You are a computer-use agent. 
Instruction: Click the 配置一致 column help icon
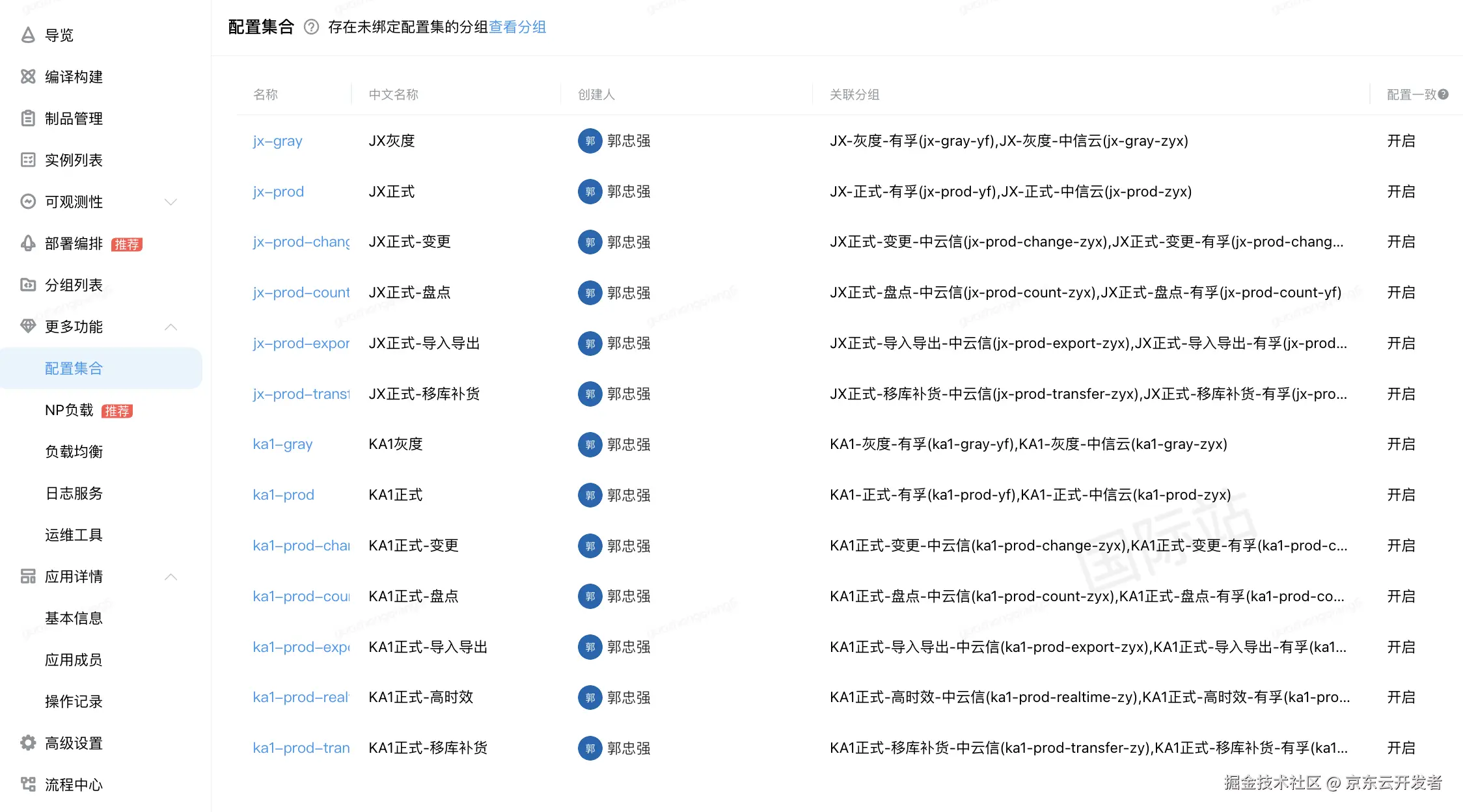[1443, 94]
